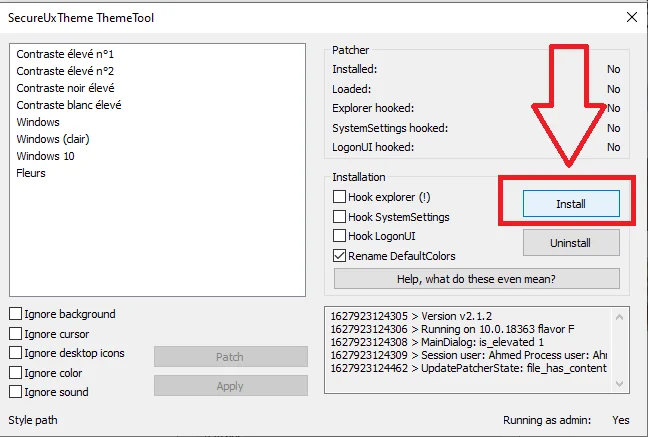Toggle the Hook LogonUI checkbox
Screen dimensions: 648x437
tap(340, 236)
